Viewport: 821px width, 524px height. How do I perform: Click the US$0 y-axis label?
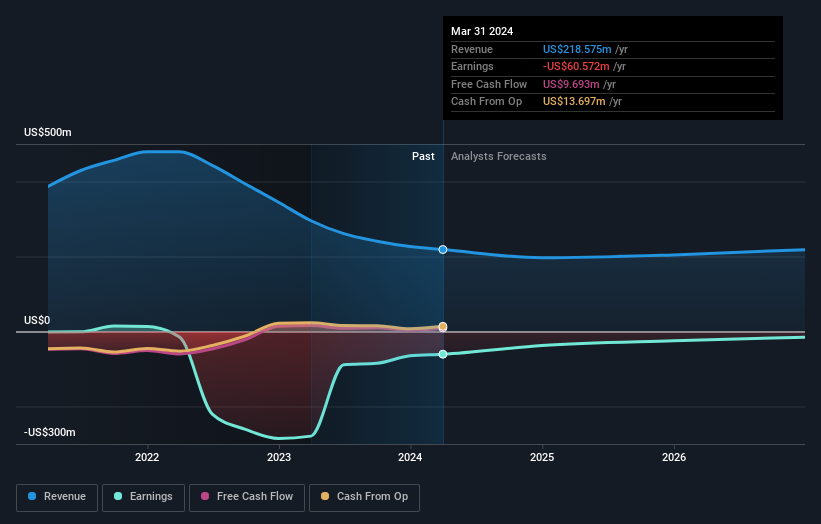tap(37, 320)
